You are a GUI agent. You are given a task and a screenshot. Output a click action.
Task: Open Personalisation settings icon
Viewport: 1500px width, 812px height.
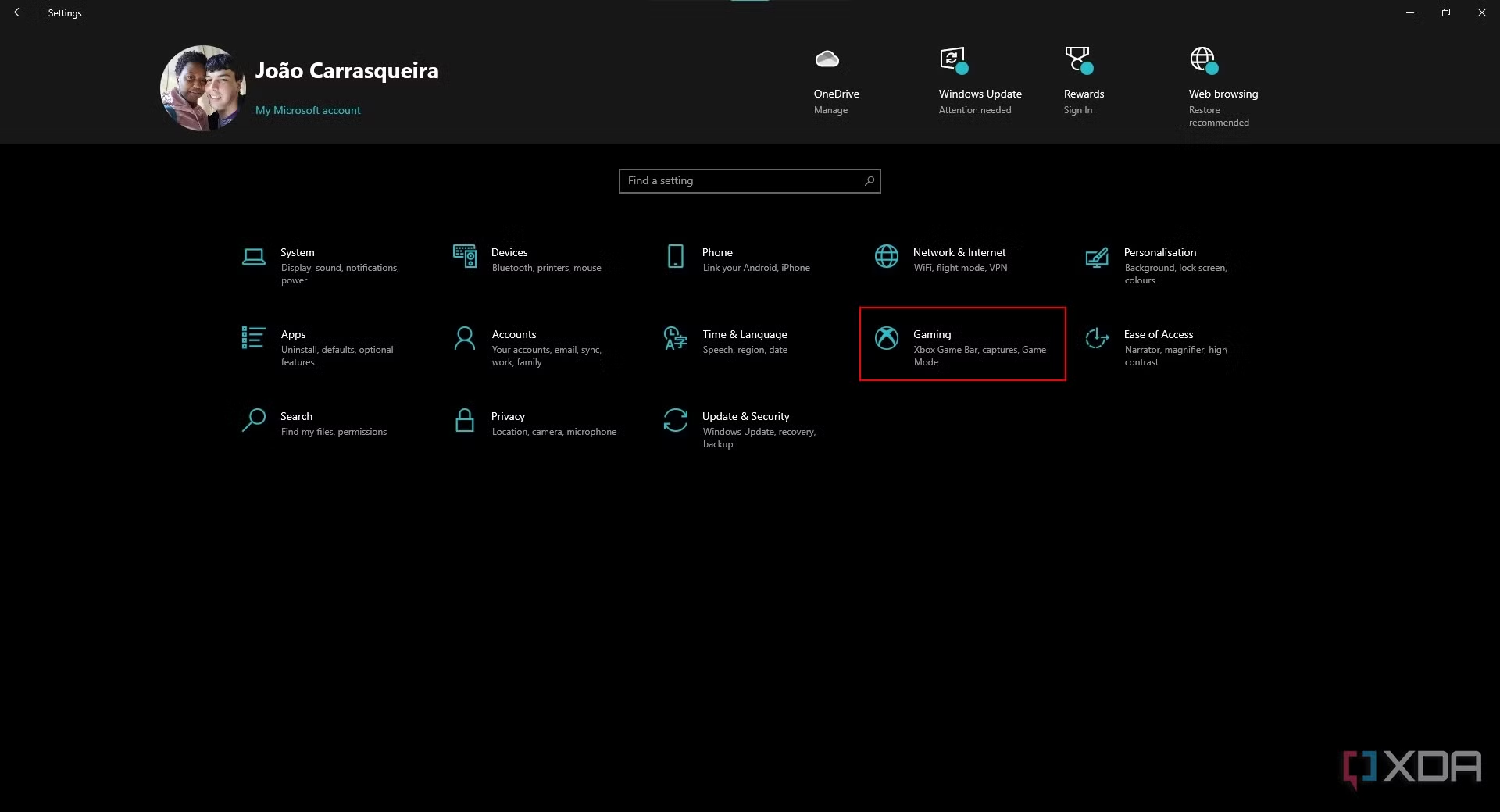click(1097, 257)
